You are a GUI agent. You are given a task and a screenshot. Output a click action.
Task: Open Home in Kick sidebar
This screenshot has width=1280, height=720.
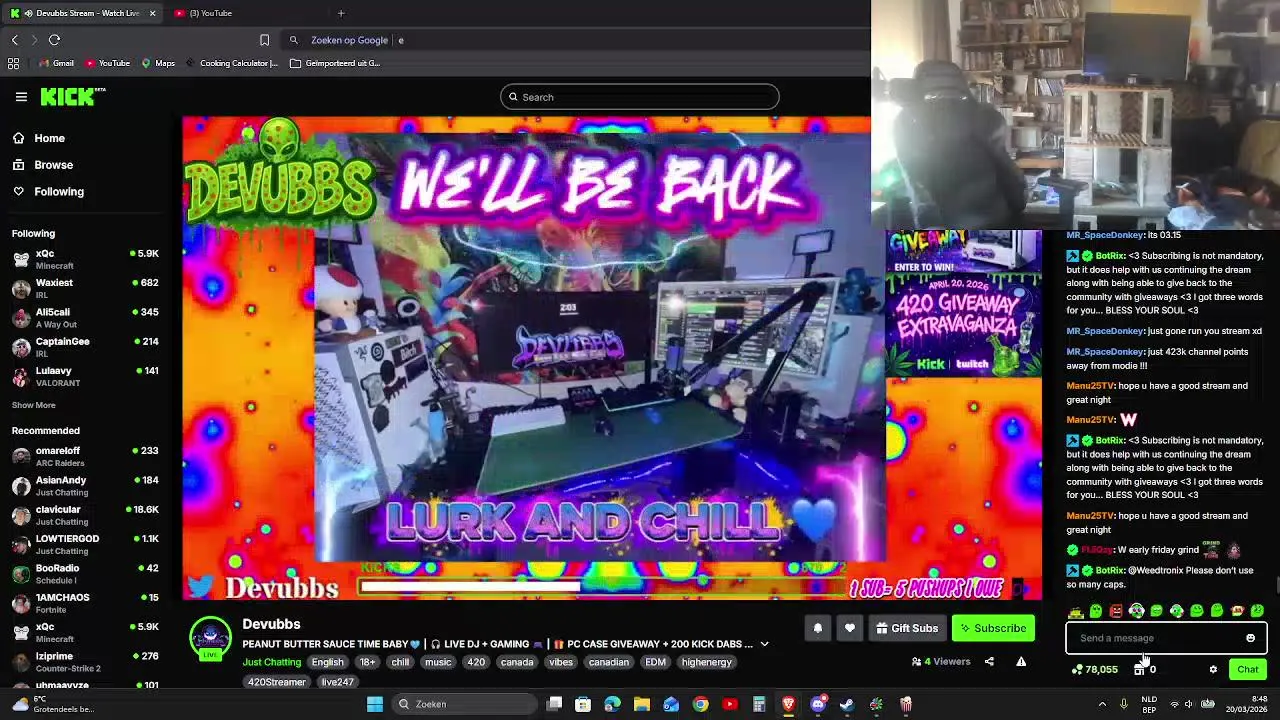(x=49, y=139)
